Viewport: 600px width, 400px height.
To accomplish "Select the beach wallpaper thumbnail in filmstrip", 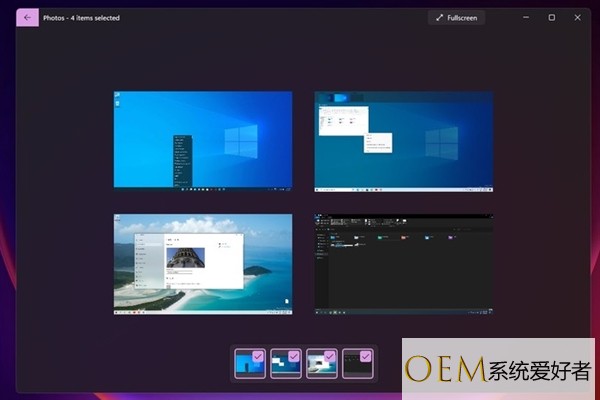I will [x=319, y=366].
